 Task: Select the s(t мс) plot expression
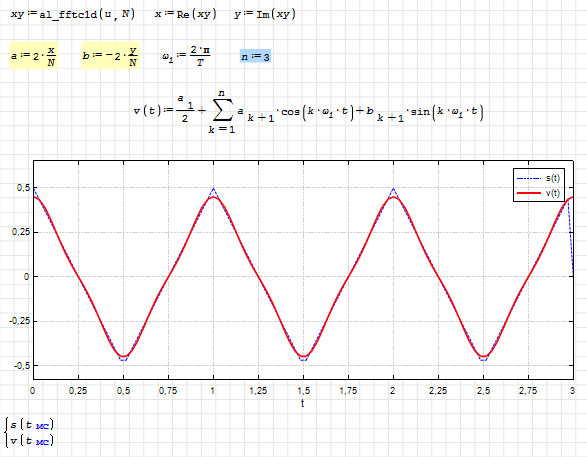[32, 425]
